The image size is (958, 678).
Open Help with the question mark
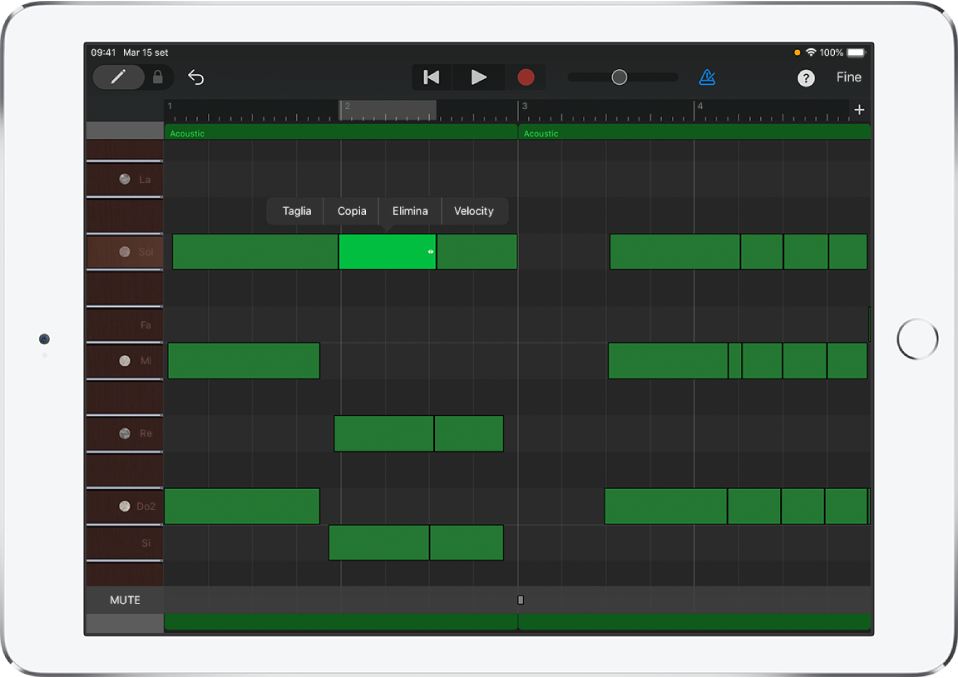click(x=806, y=77)
